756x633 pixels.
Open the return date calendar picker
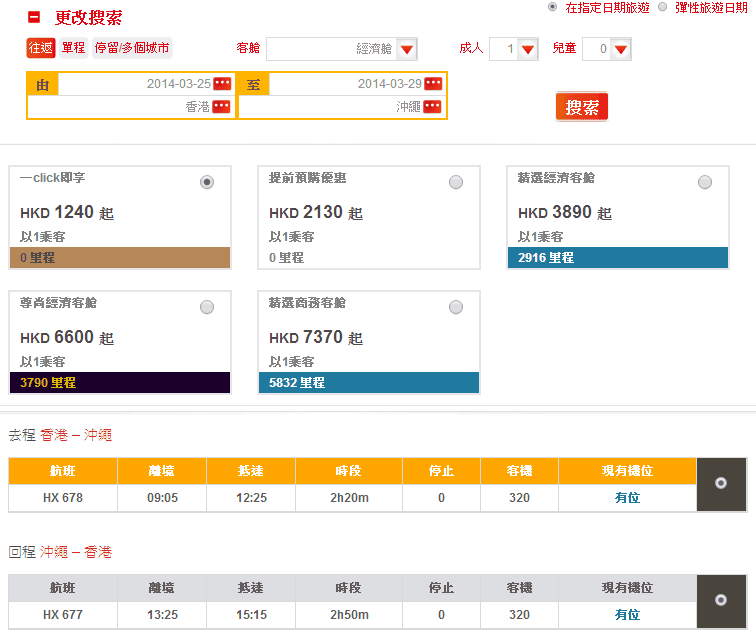coord(432,84)
